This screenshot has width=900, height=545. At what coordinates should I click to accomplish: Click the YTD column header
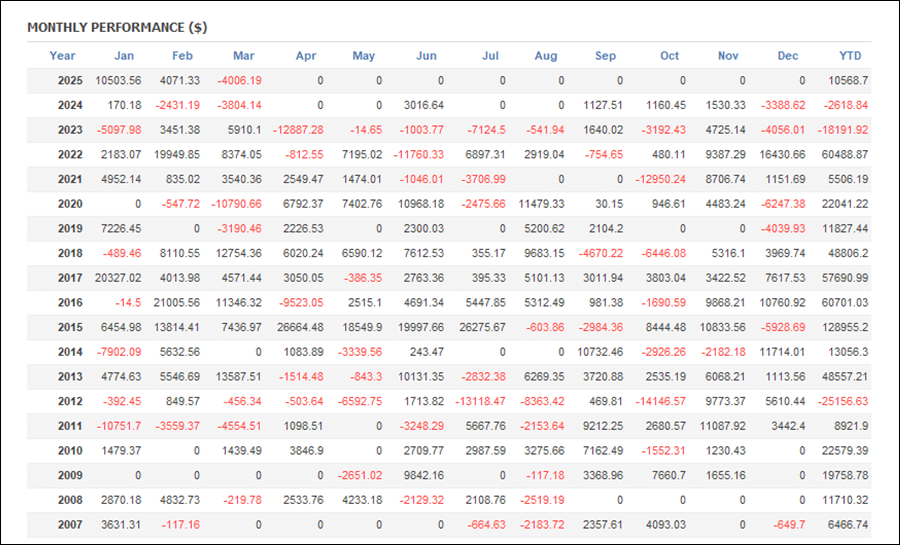[850, 56]
